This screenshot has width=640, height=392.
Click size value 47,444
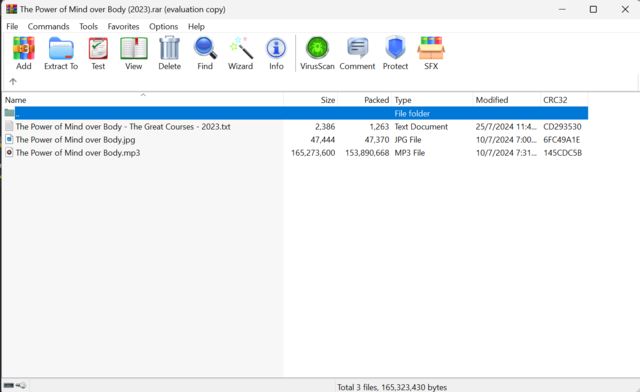322,140
